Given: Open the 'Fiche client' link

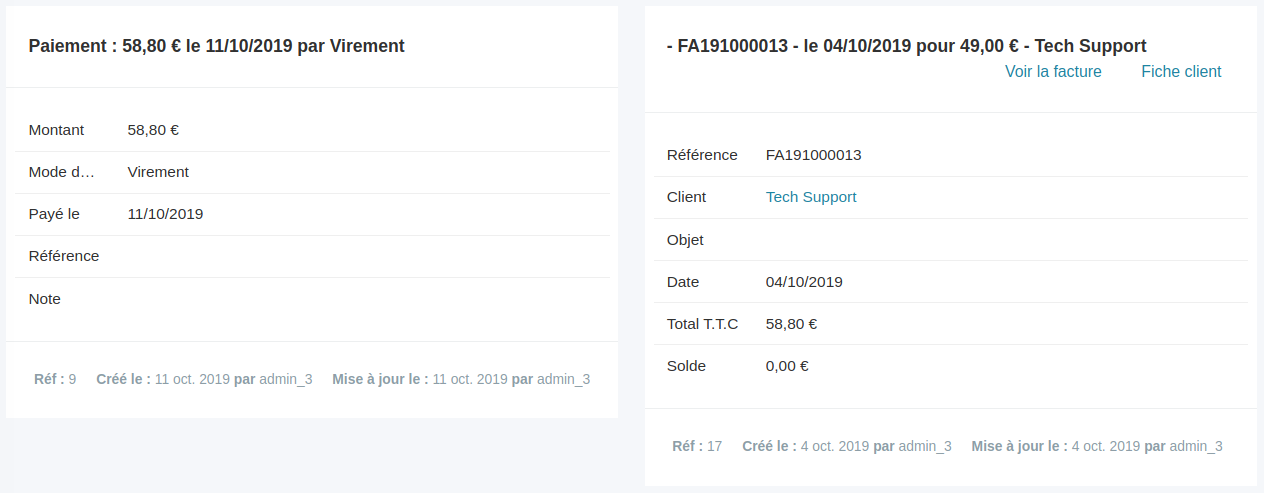Looking at the screenshot, I should (x=1181, y=72).
